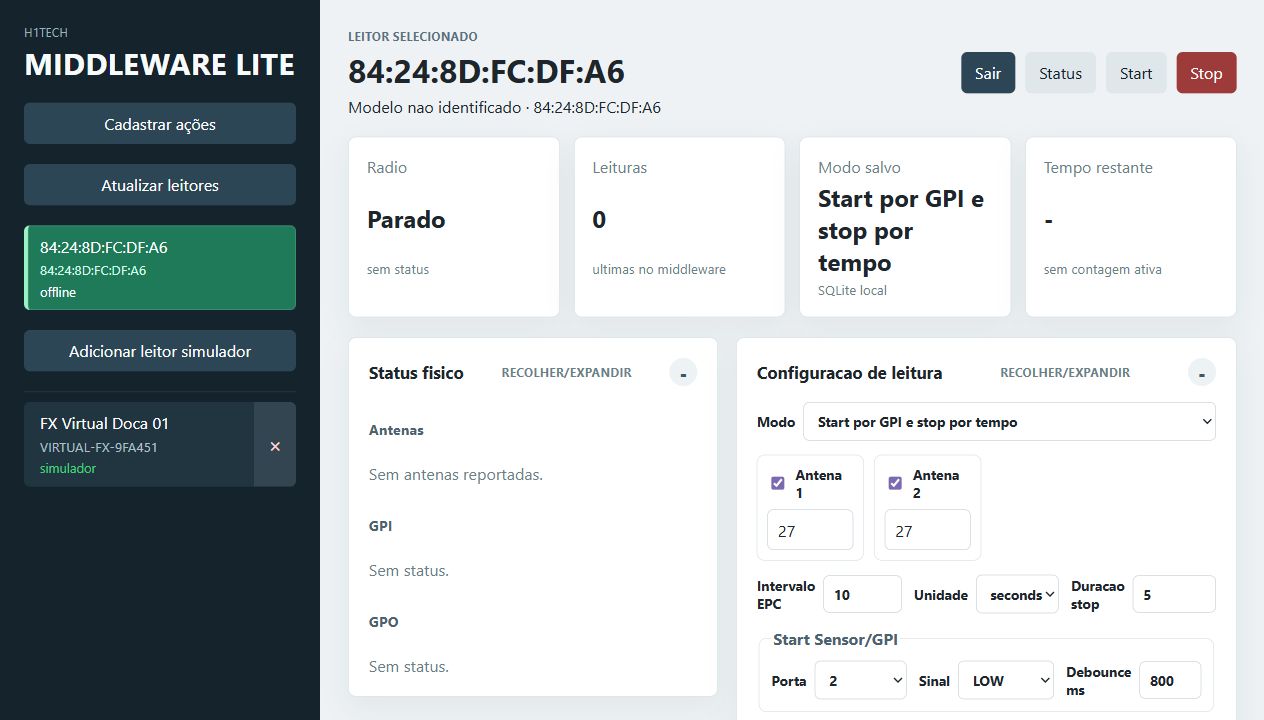Image resolution: width=1264 pixels, height=720 pixels.
Task: Remove the FX Virtual Doca 01 simulator
Action: (x=275, y=445)
